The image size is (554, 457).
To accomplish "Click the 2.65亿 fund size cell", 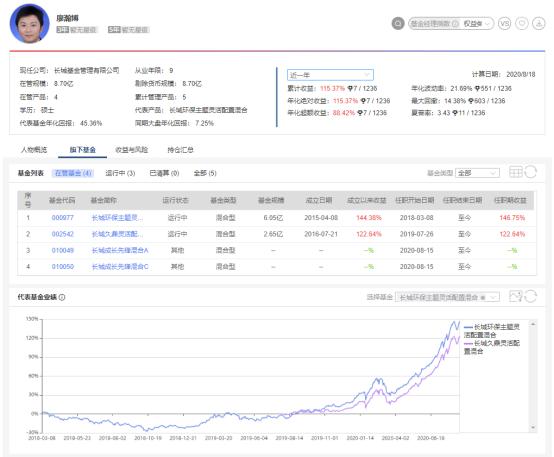I will pyautogui.click(x=273, y=234).
